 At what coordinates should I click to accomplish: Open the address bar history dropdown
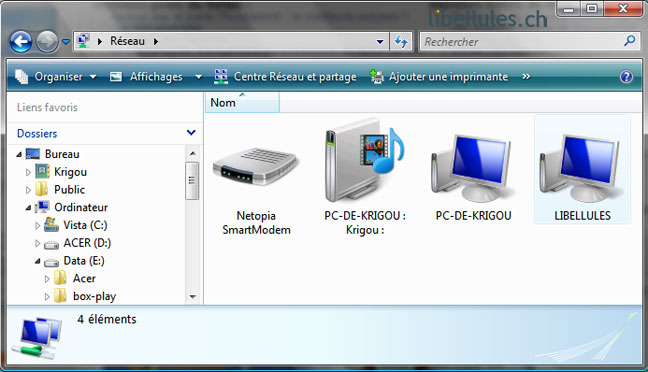tap(380, 41)
